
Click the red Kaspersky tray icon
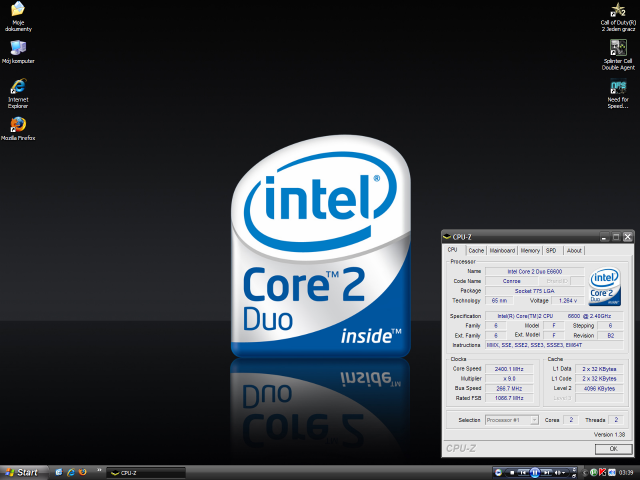click(602, 473)
